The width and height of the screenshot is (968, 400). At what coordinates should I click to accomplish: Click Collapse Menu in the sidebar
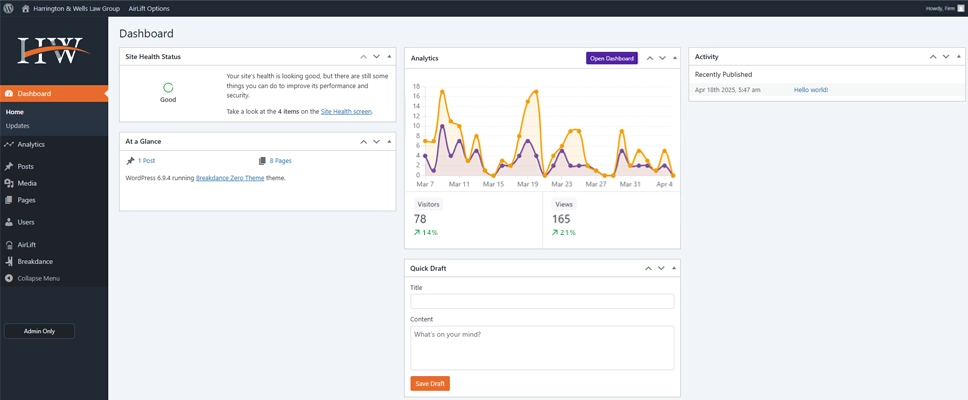[x=38, y=278]
